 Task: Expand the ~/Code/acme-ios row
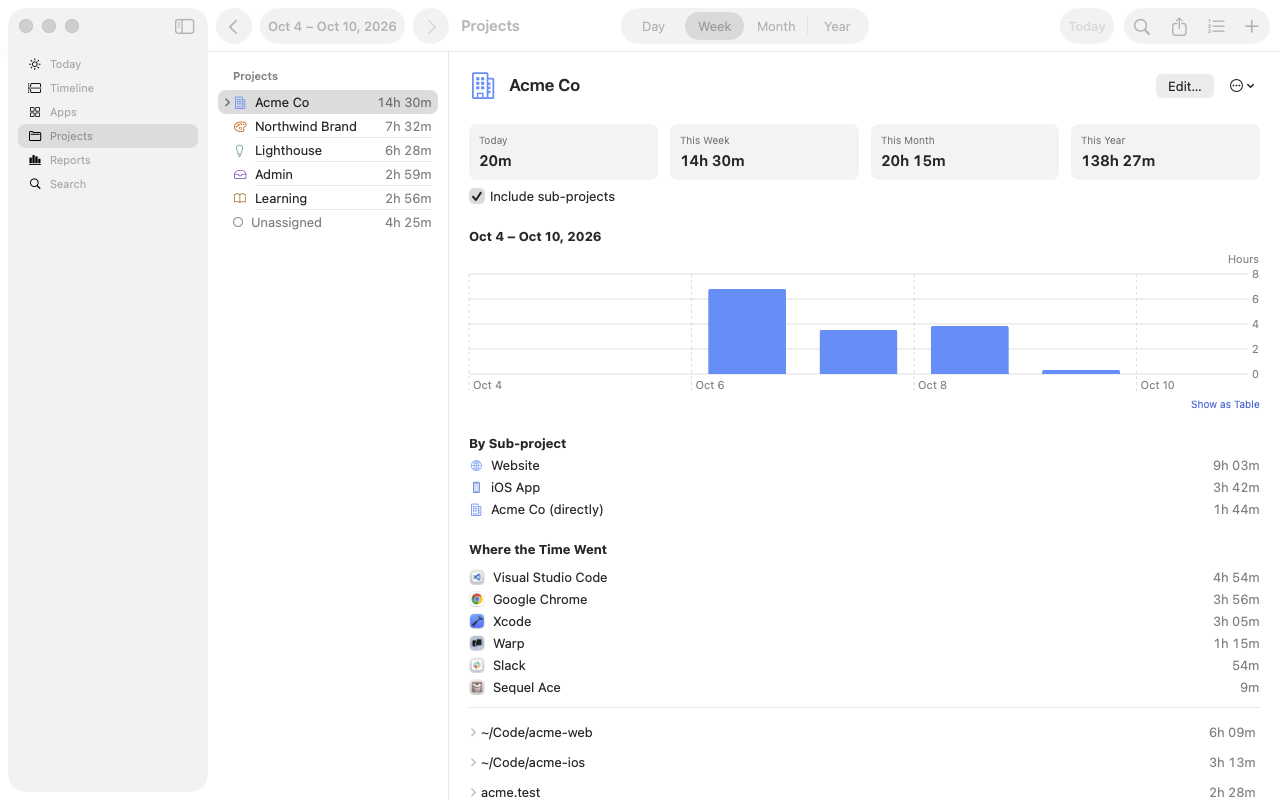pos(473,762)
